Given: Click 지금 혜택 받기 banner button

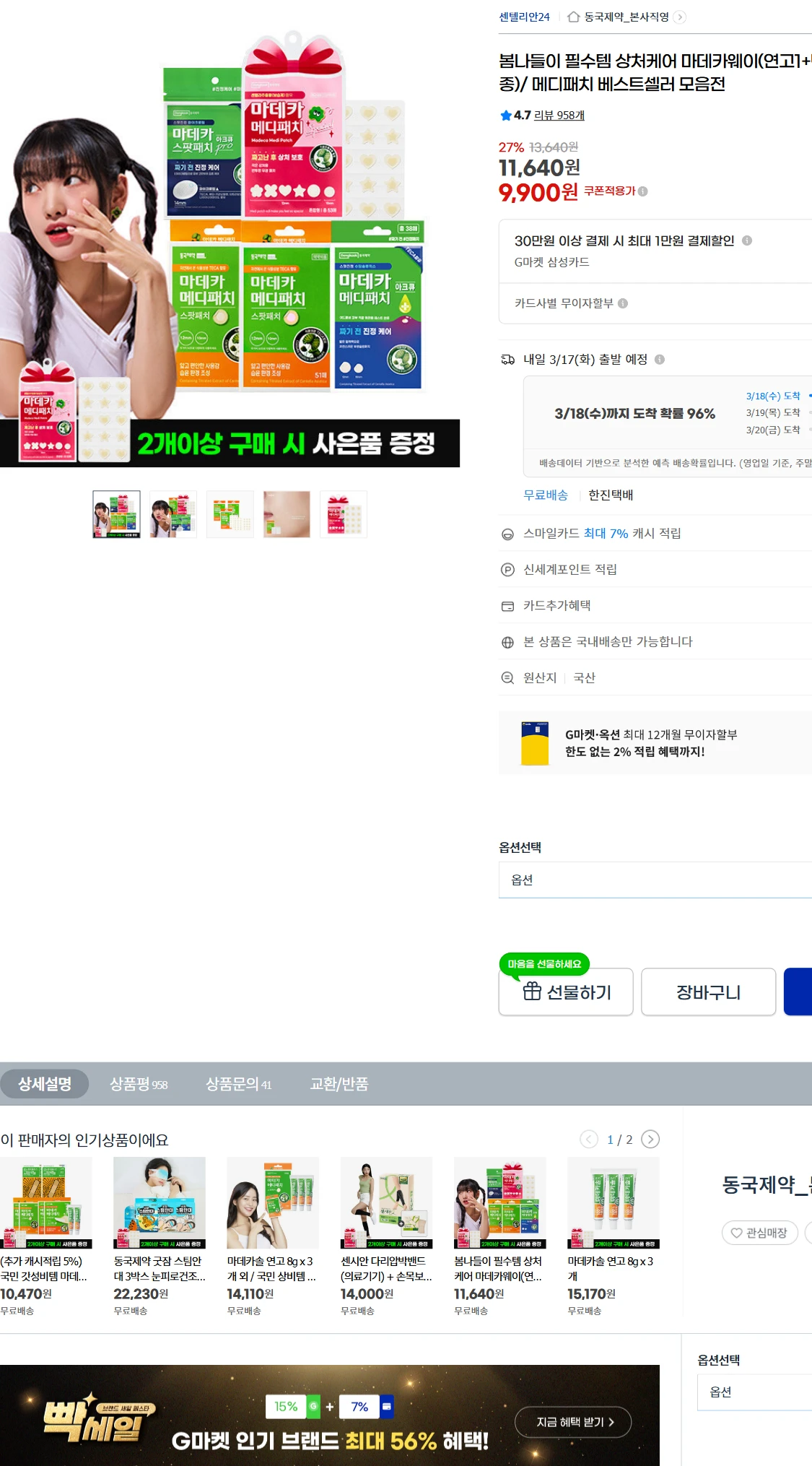Looking at the screenshot, I should pyautogui.click(x=573, y=1422).
